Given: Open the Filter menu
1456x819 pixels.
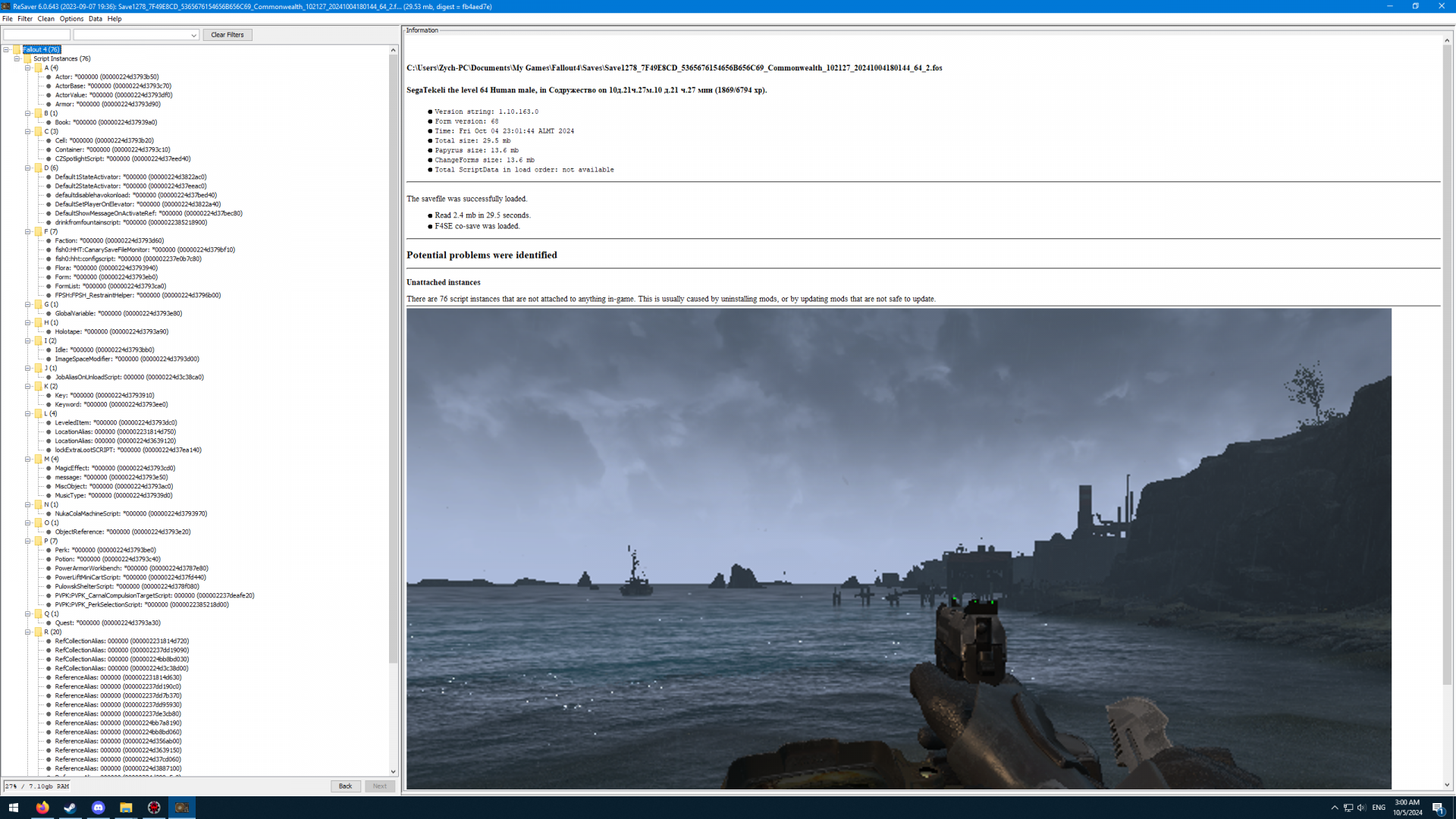Looking at the screenshot, I should 25,19.
